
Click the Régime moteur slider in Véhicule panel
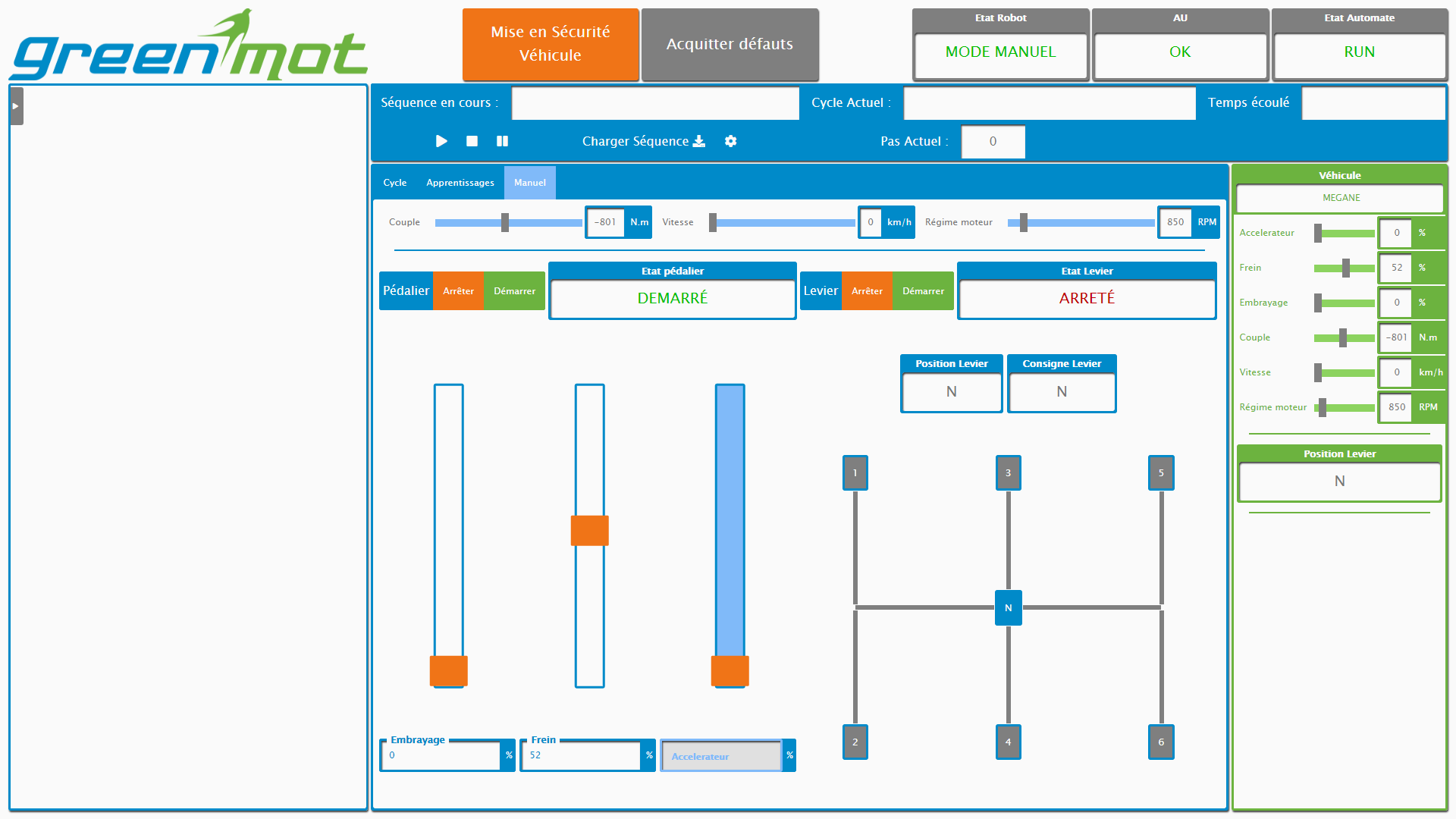click(x=1345, y=408)
